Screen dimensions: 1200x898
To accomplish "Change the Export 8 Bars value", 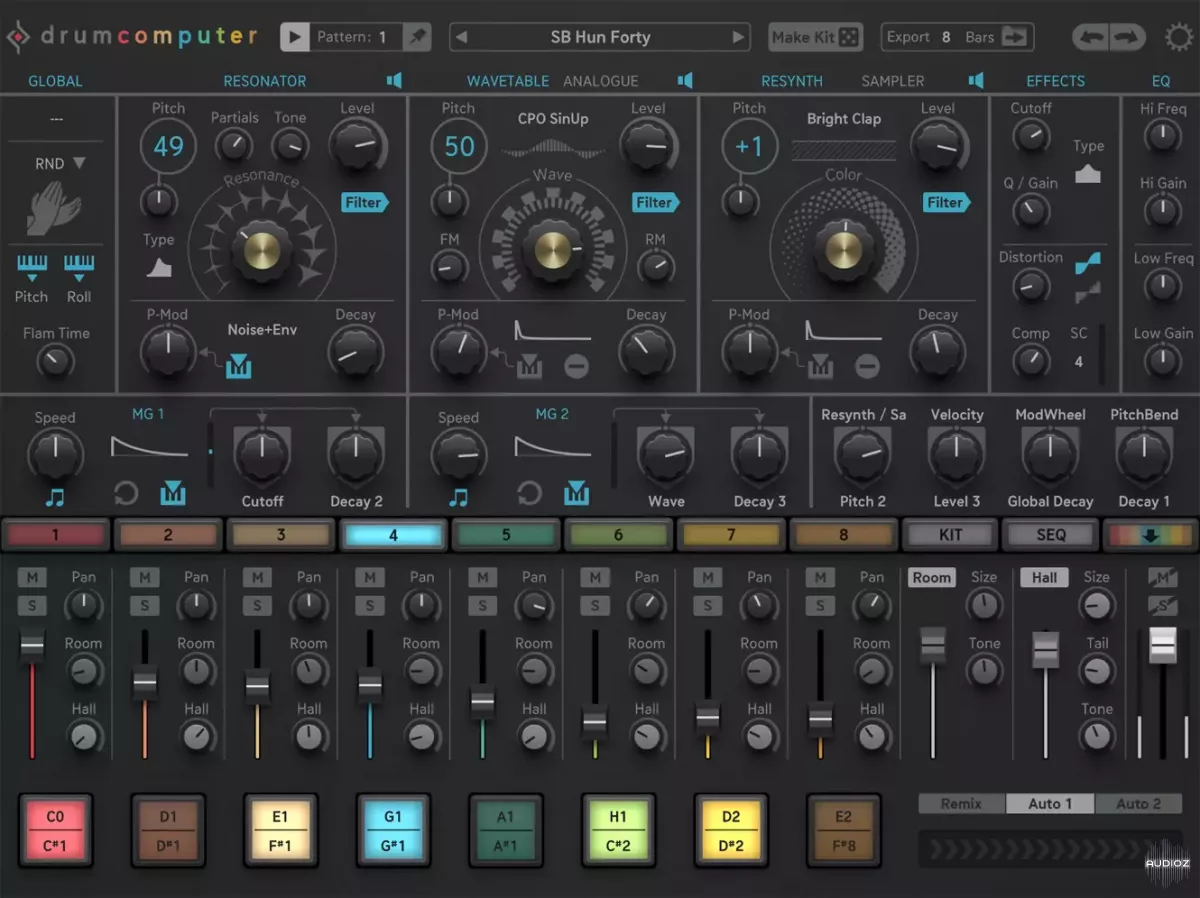I will pyautogui.click(x=946, y=37).
